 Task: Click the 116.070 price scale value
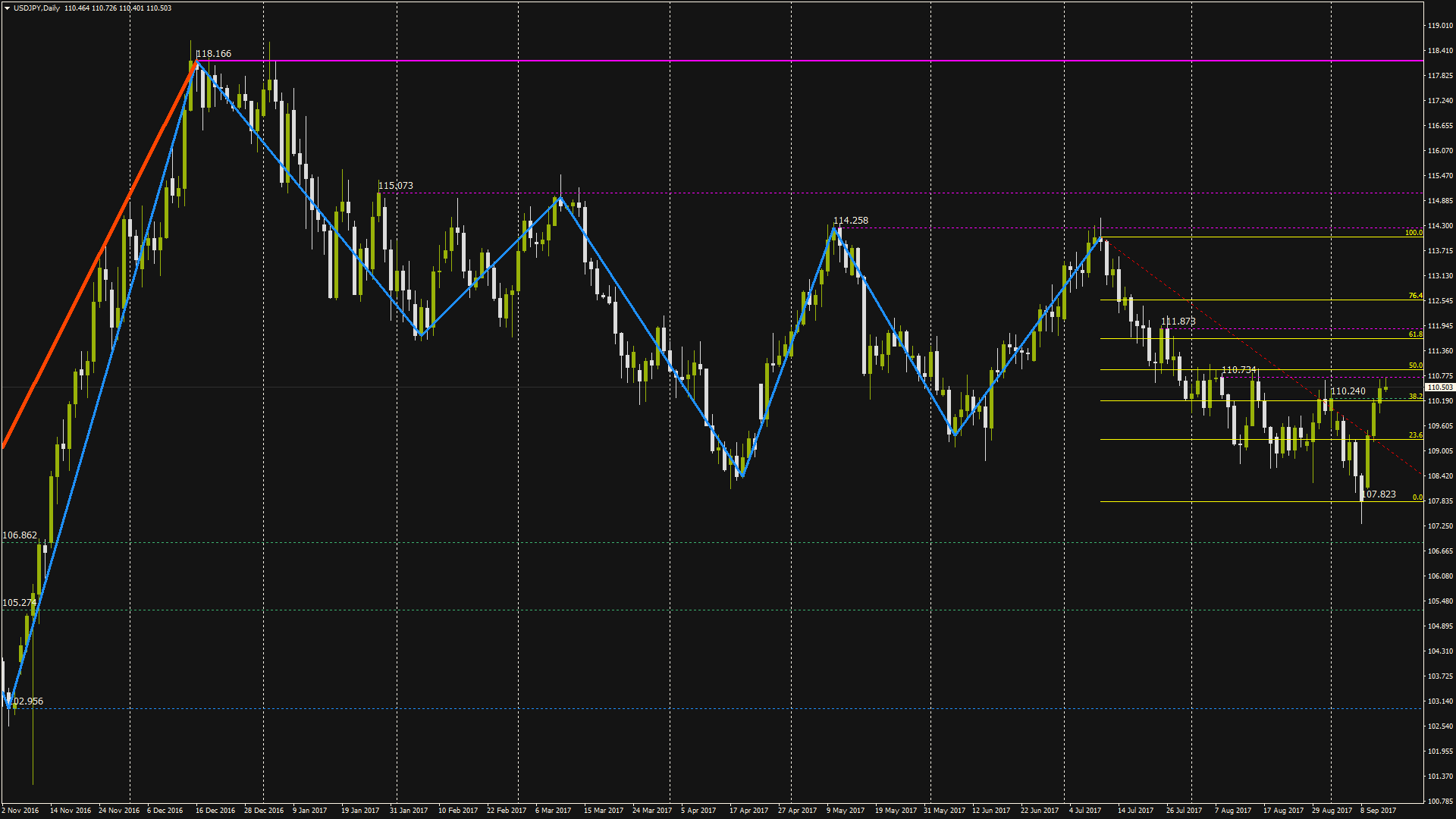(1440, 151)
